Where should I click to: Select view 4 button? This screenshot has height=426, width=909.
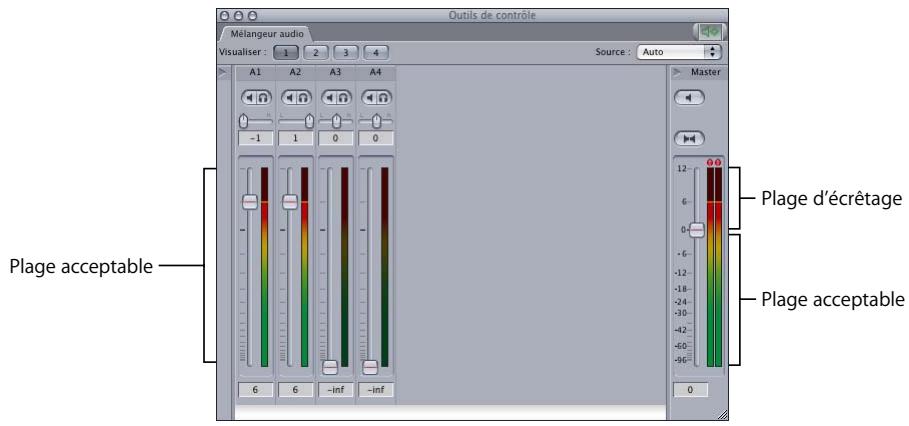[376, 53]
